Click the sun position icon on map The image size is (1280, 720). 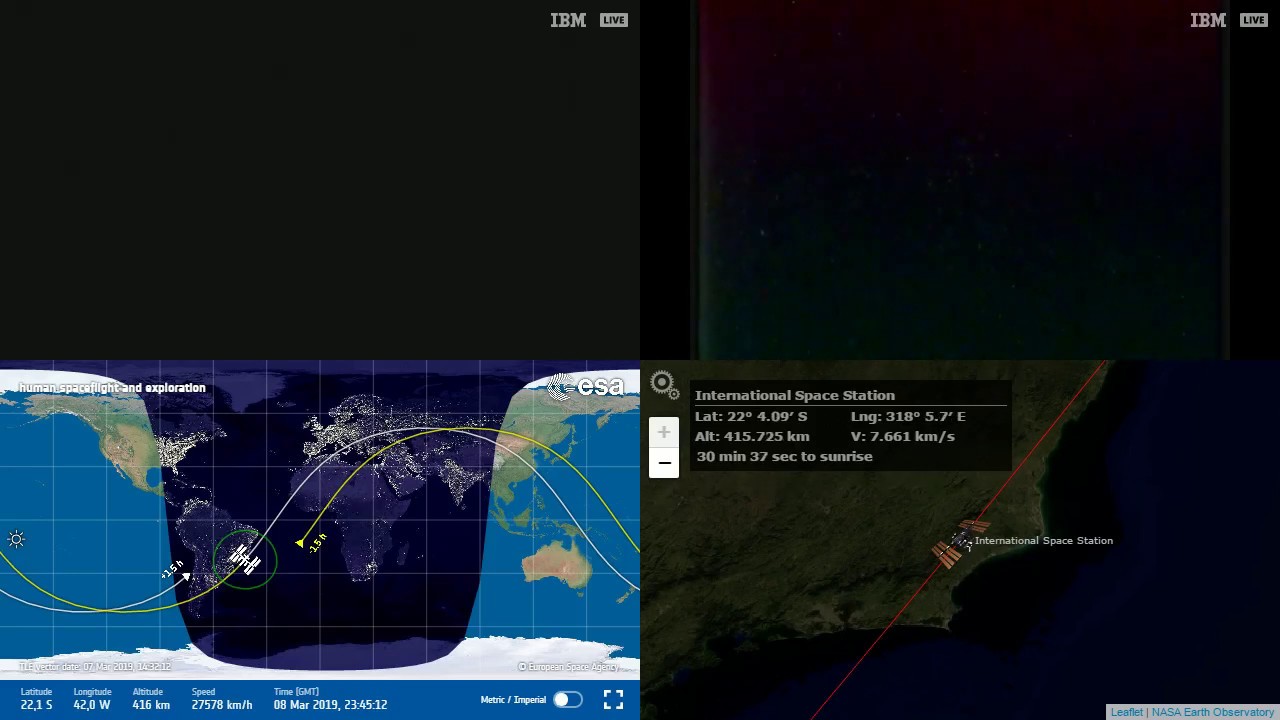pyautogui.click(x=17, y=540)
